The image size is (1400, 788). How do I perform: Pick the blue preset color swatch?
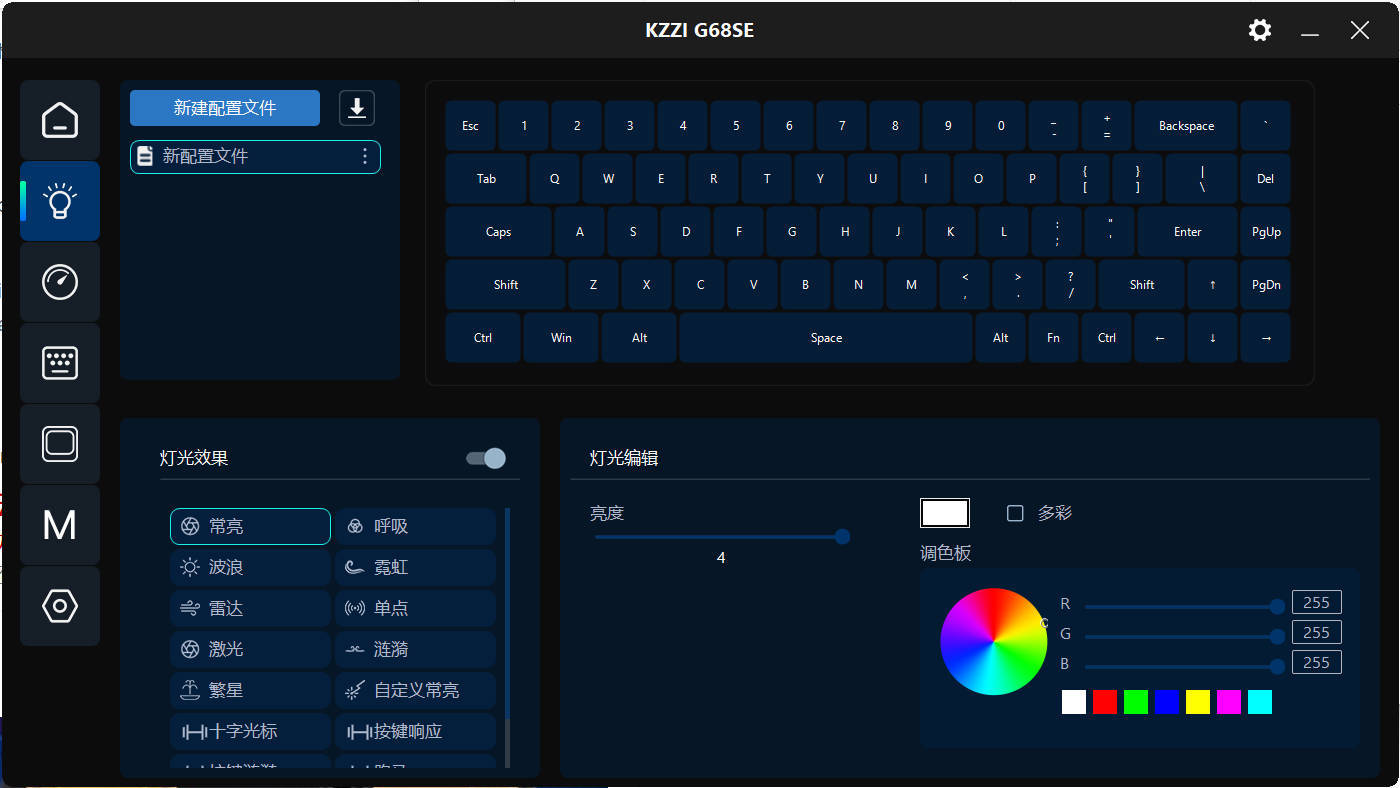click(1167, 702)
